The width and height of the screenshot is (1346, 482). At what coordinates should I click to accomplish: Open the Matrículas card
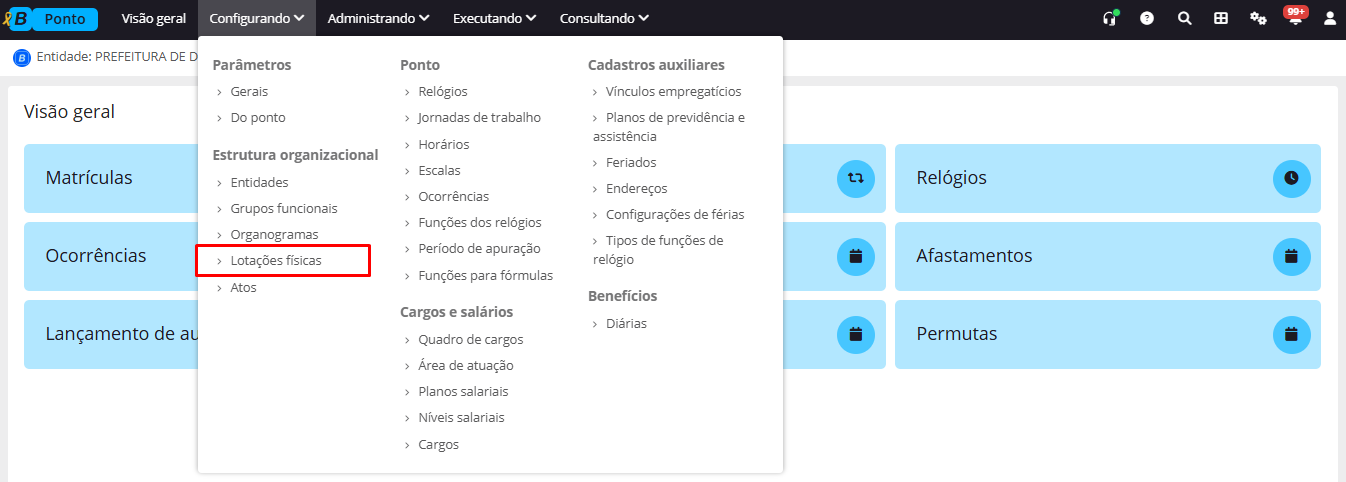pos(111,178)
